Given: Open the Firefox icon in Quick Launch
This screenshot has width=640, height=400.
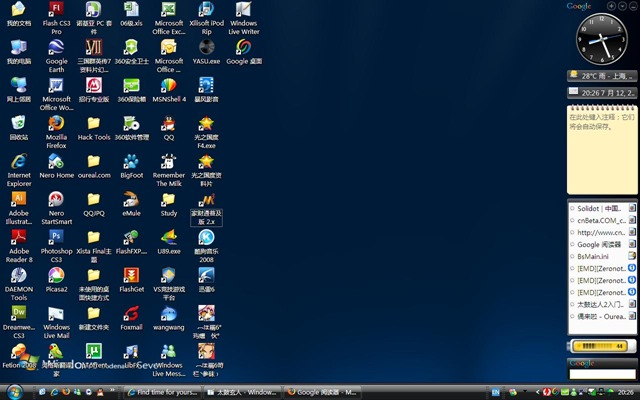Looking at the screenshot, I should click(x=66, y=392).
